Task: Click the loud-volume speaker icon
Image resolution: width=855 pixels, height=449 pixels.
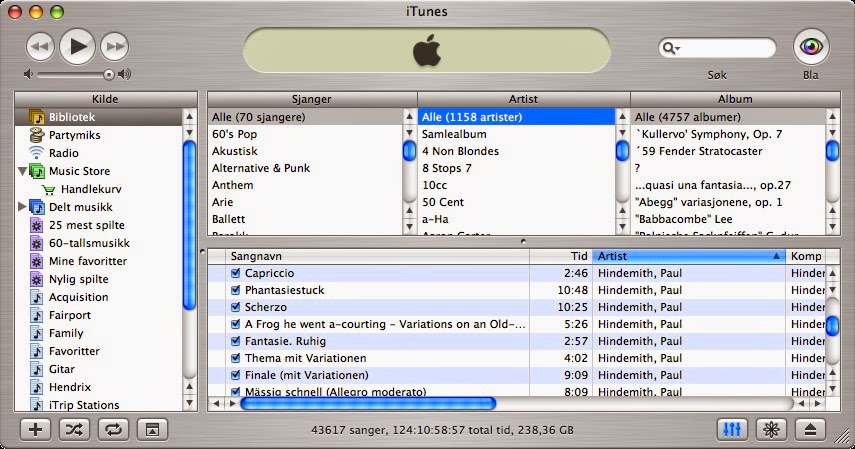Action: tap(125, 74)
